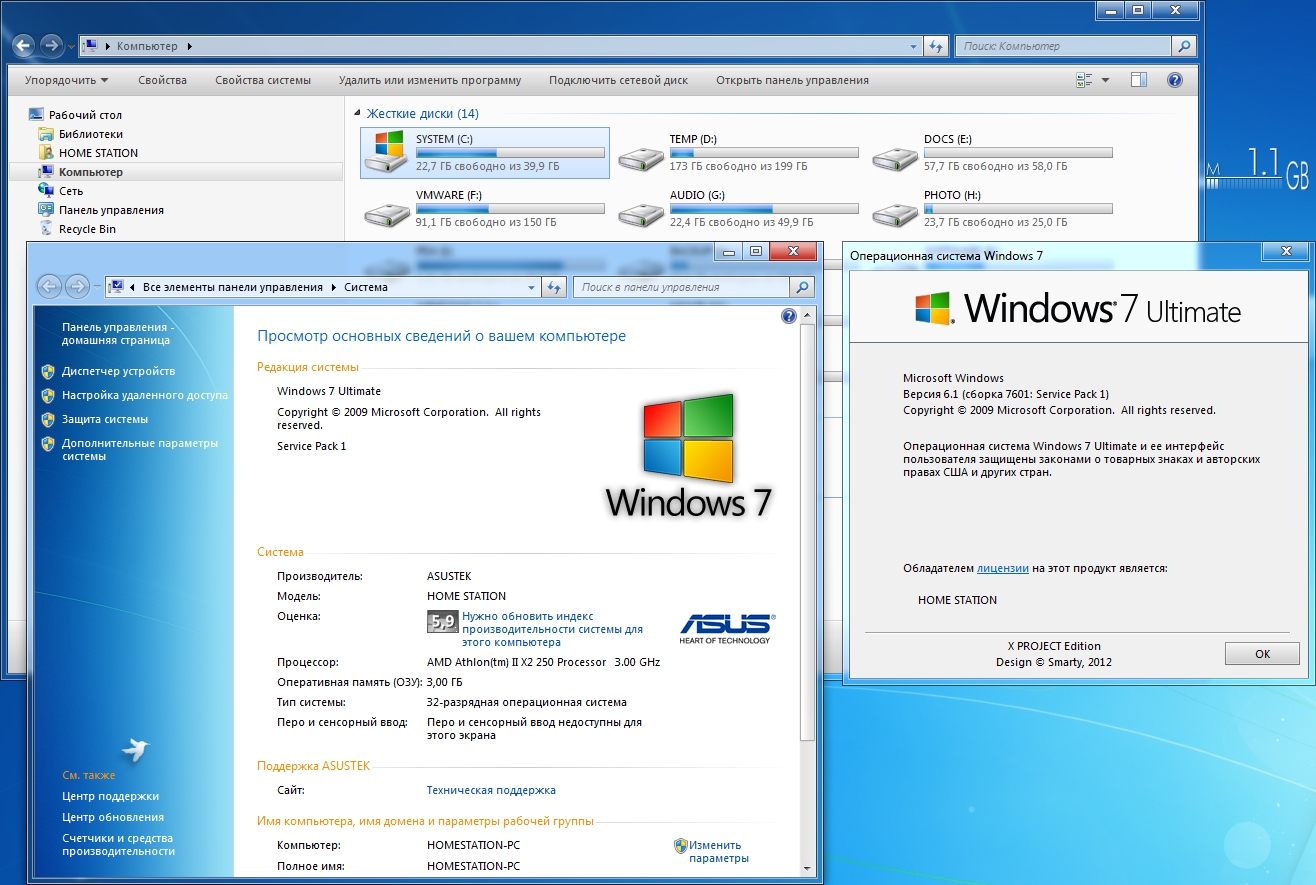Click the shield icon beside Диспетчер устройств

[x=48, y=371]
